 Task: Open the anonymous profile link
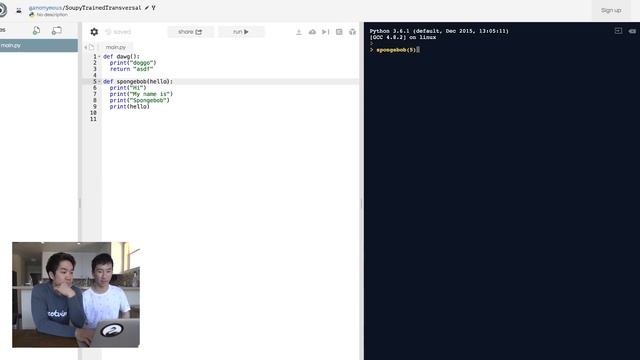[x=45, y=8]
